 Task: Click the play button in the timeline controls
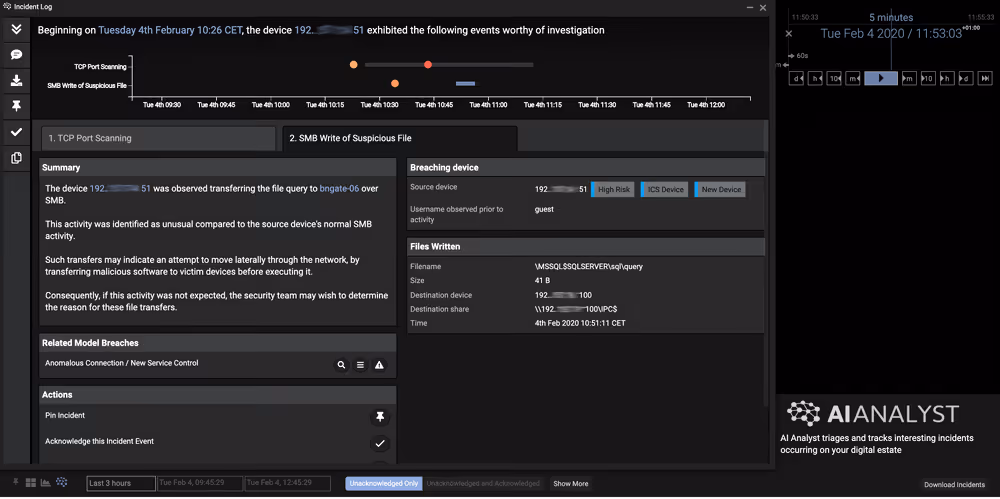[x=881, y=78]
